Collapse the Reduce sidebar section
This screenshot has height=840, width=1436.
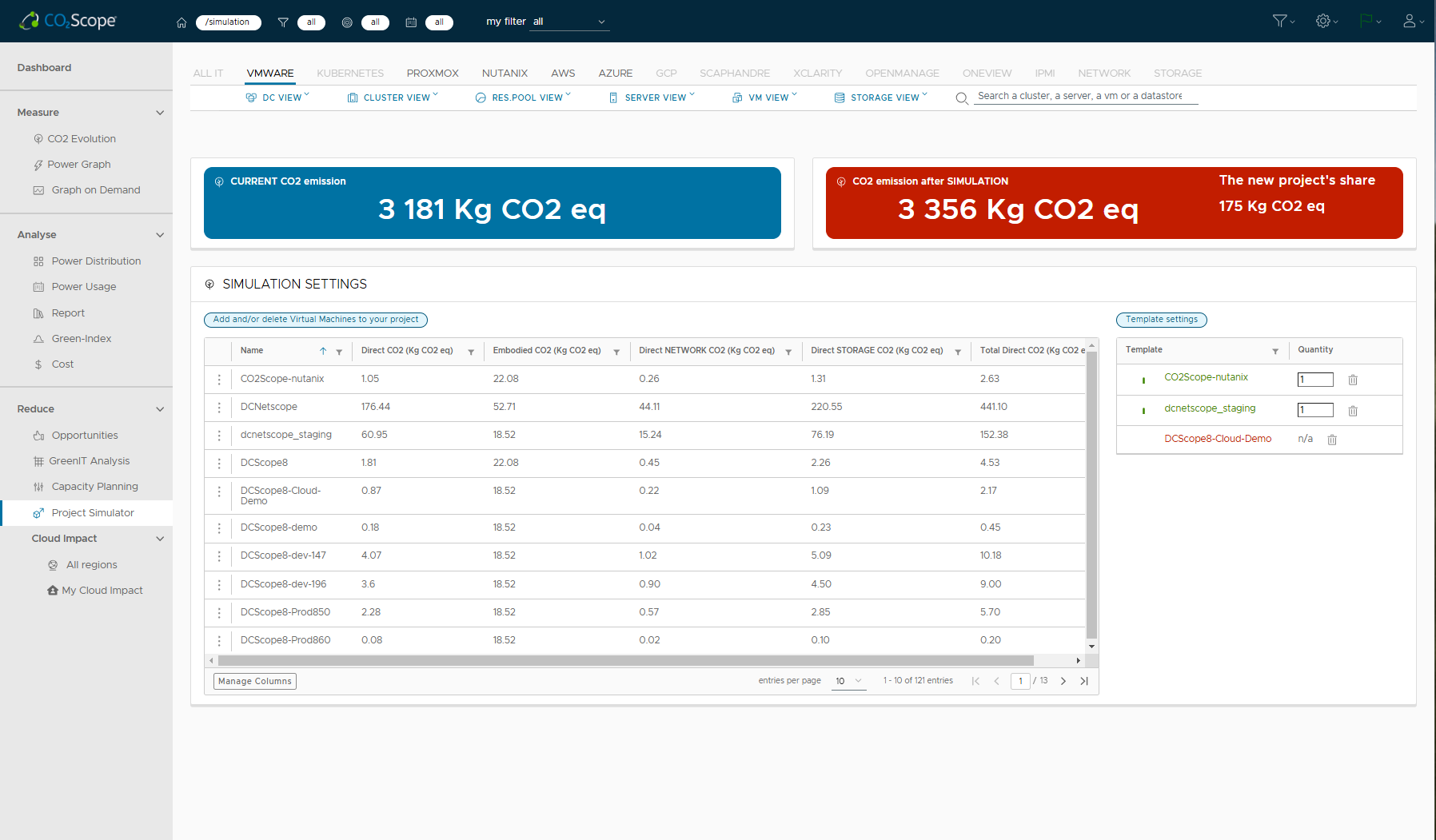tap(160, 409)
